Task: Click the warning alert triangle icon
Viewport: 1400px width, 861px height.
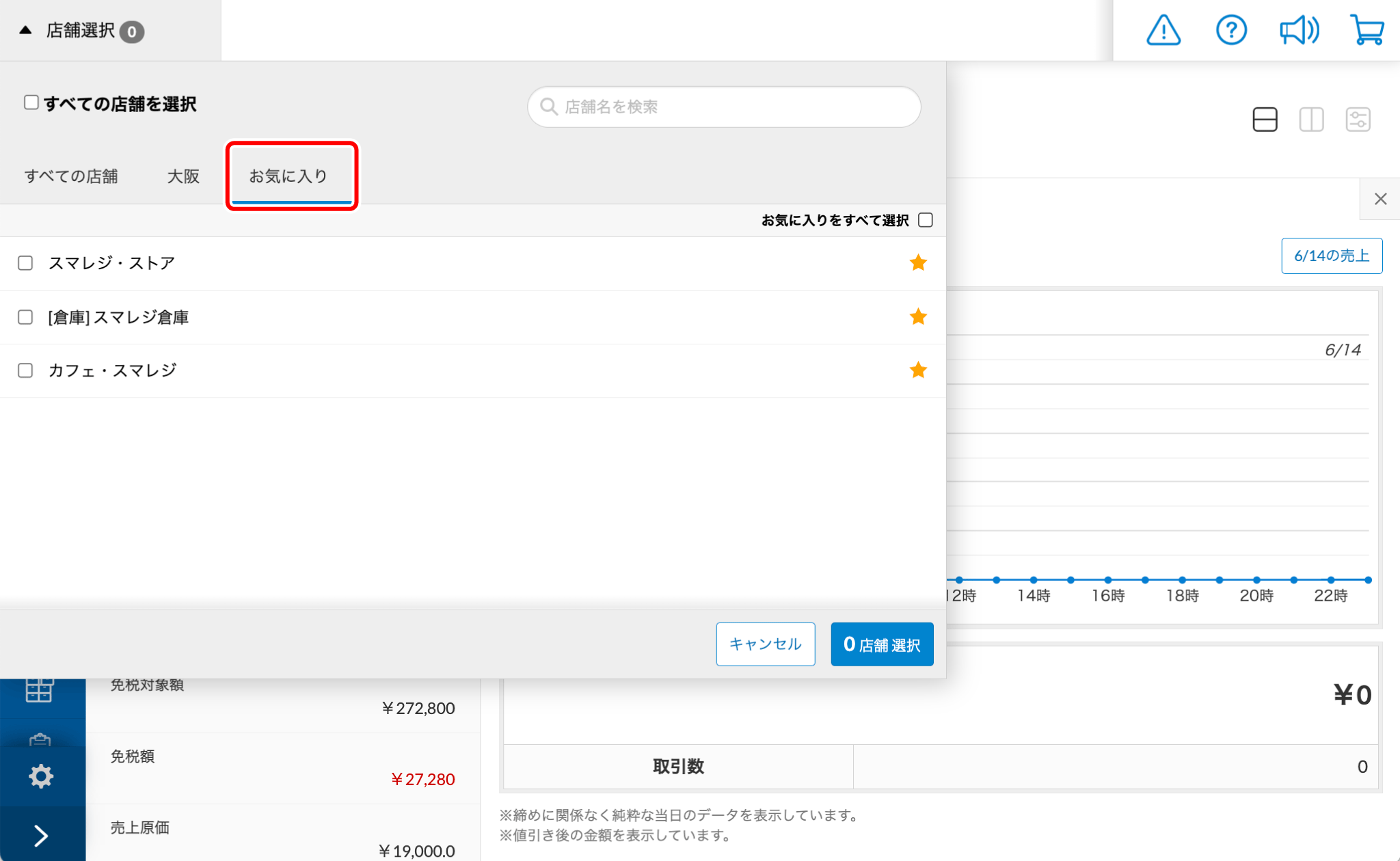Action: point(1163,31)
